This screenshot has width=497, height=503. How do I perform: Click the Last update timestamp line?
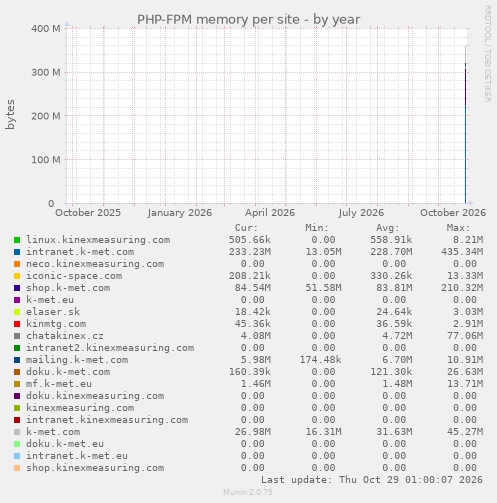[x=372, y=480]
